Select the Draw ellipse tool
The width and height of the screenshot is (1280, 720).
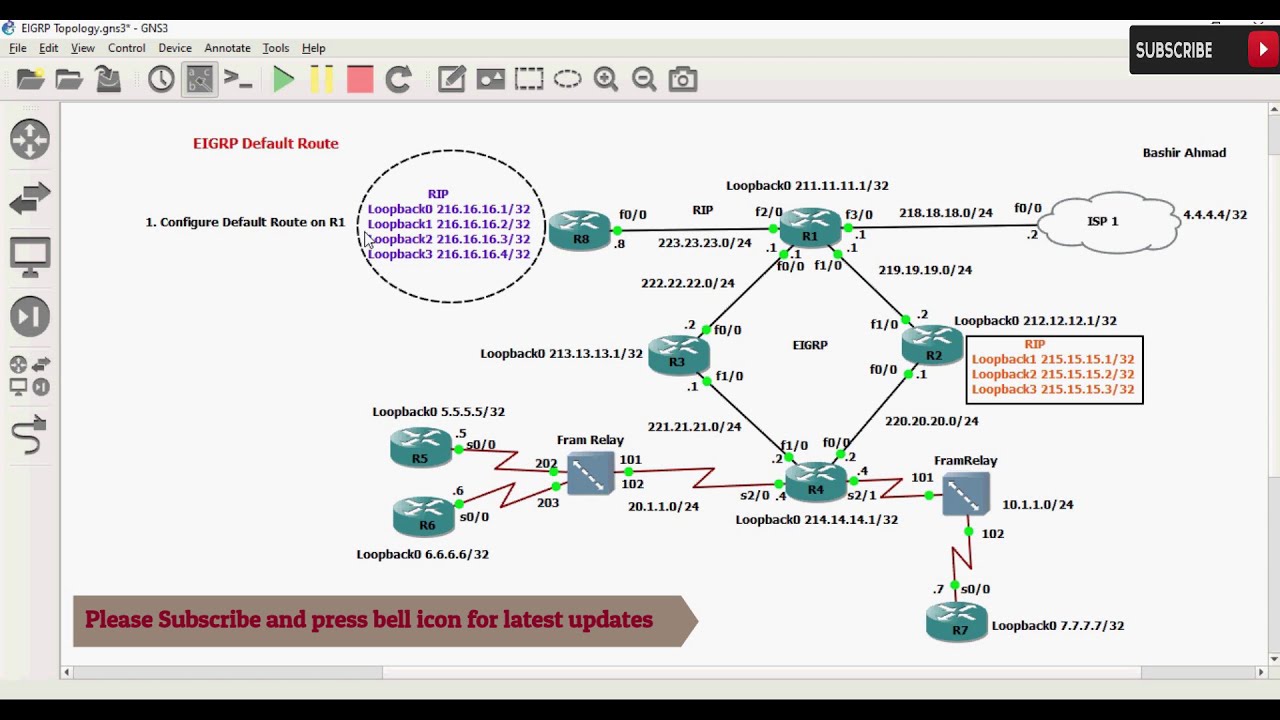pyautogui.click(x=567, y=79)
